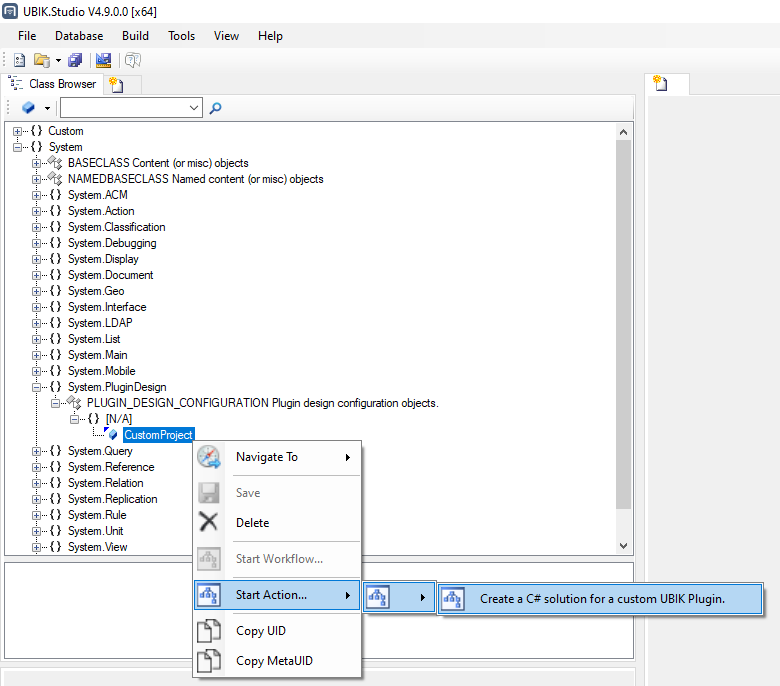Click the open database folder icon

42,61
